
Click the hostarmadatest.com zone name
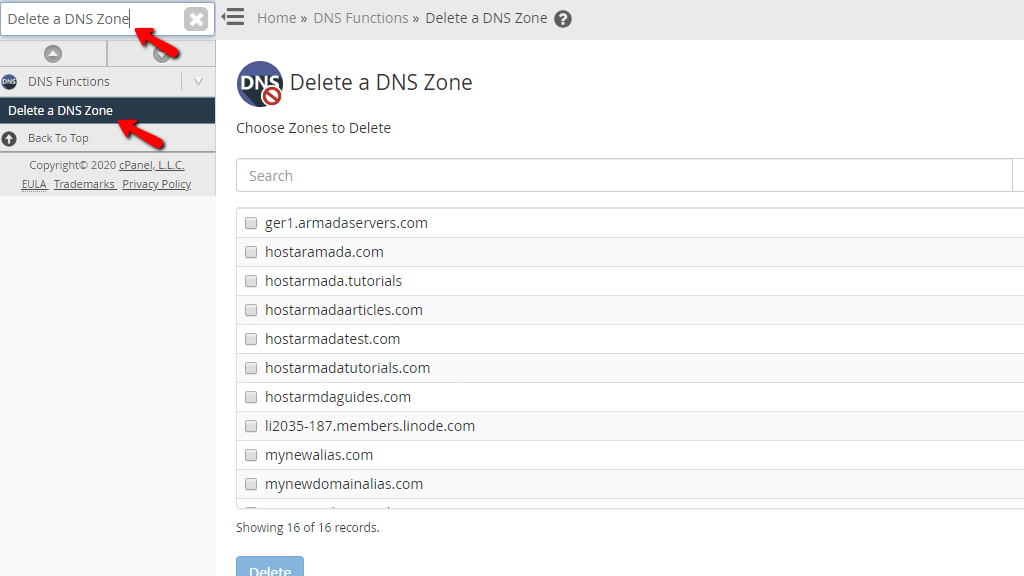[x=332, y=339]
